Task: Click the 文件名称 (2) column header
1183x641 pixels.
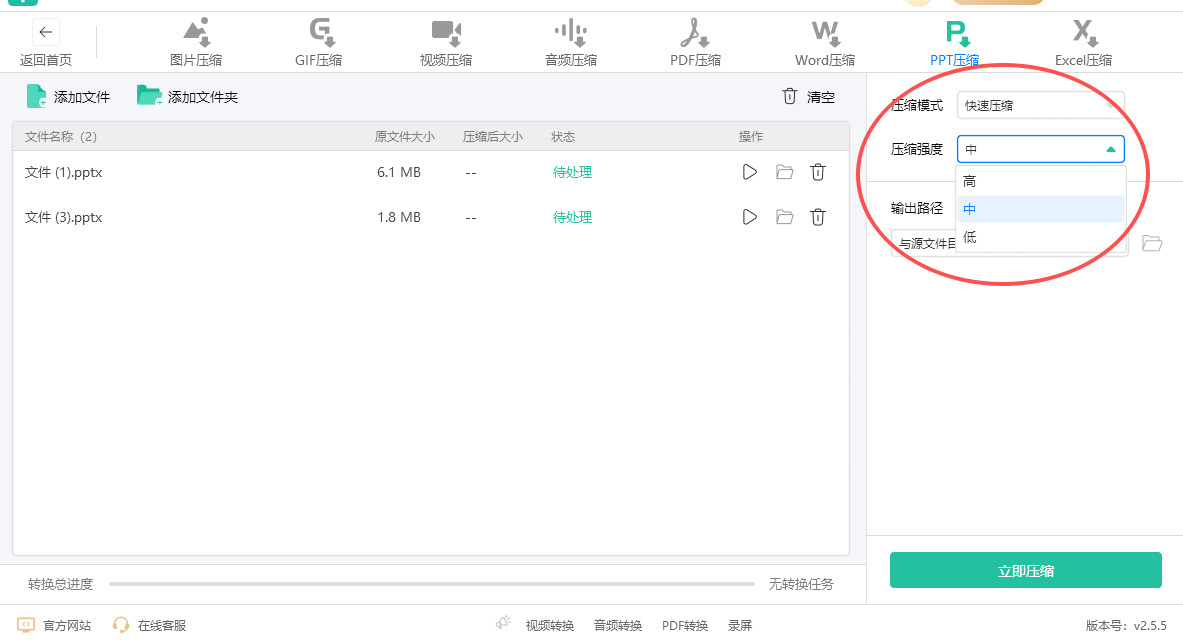Action: click(60, 136)
